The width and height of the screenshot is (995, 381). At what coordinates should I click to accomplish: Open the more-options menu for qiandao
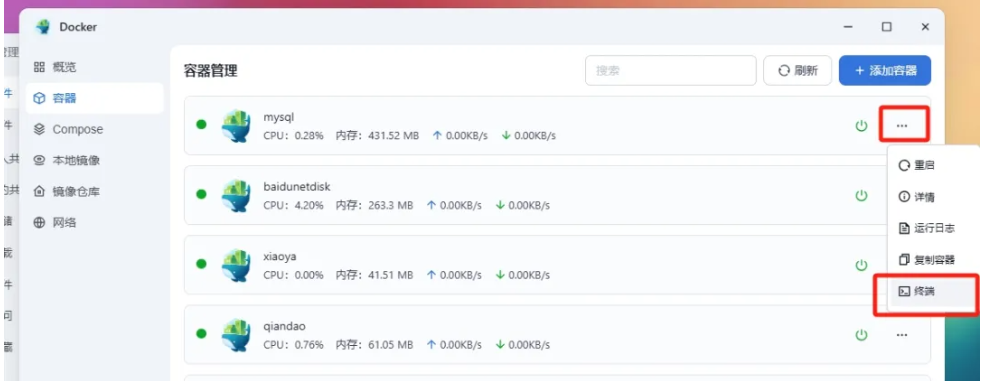click(x=902, y=335)
